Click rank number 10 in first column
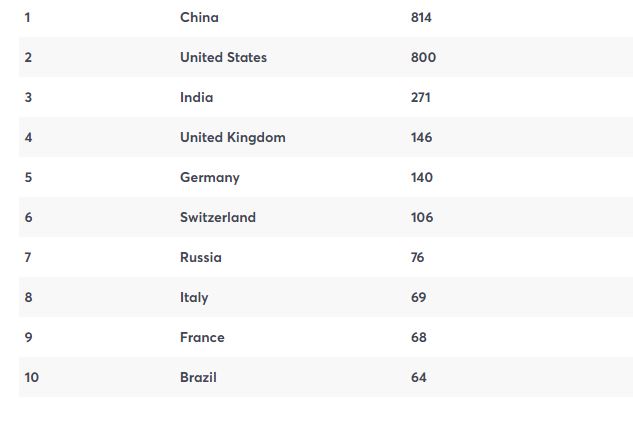The image size is (633, 432). 31,377
